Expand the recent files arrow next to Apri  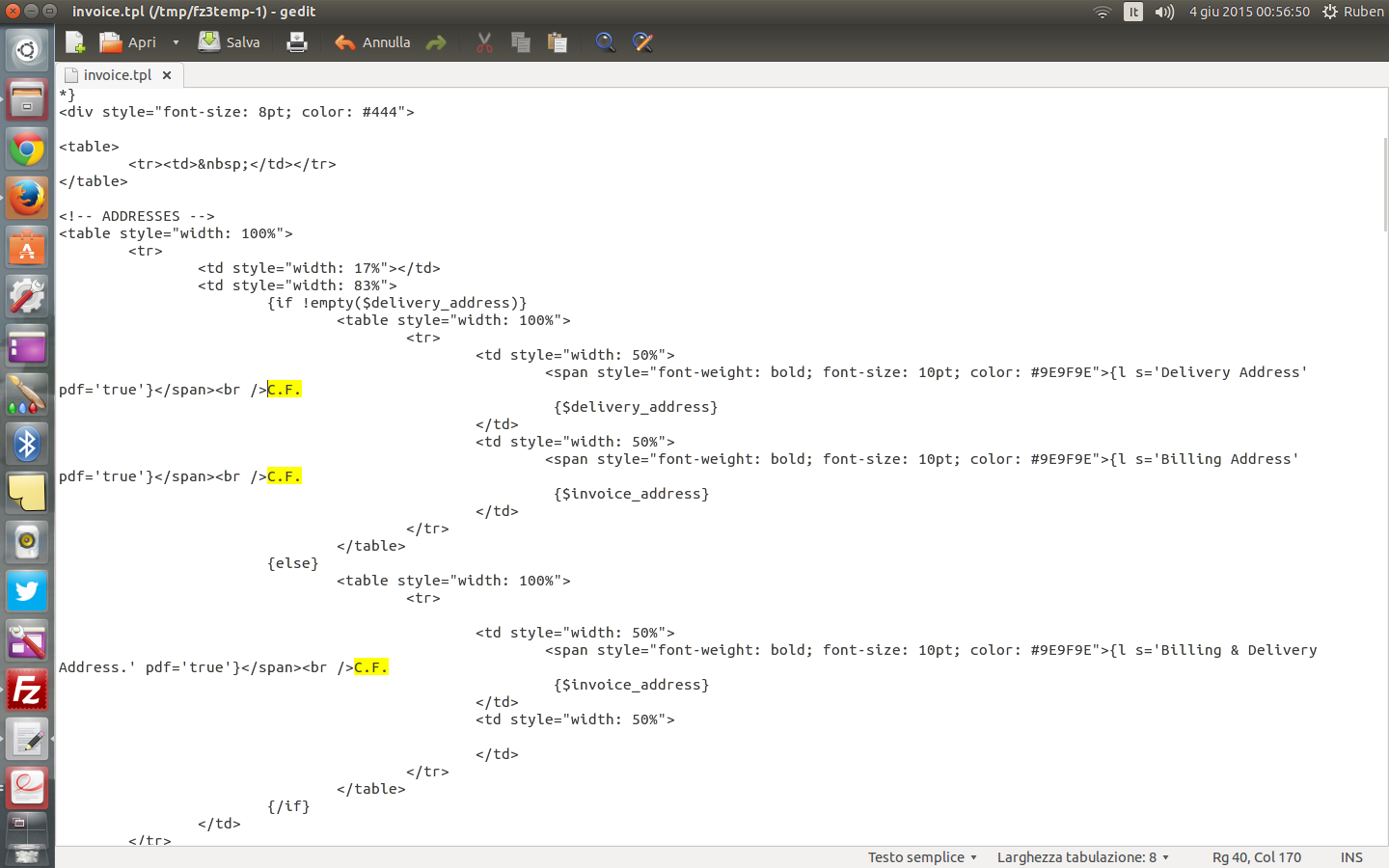[x=176, y=42]
